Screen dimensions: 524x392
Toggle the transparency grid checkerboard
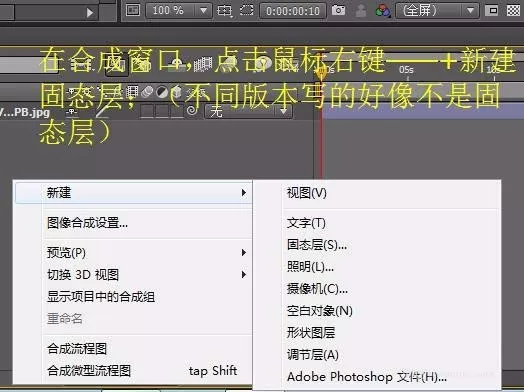[x=513, y=10]
